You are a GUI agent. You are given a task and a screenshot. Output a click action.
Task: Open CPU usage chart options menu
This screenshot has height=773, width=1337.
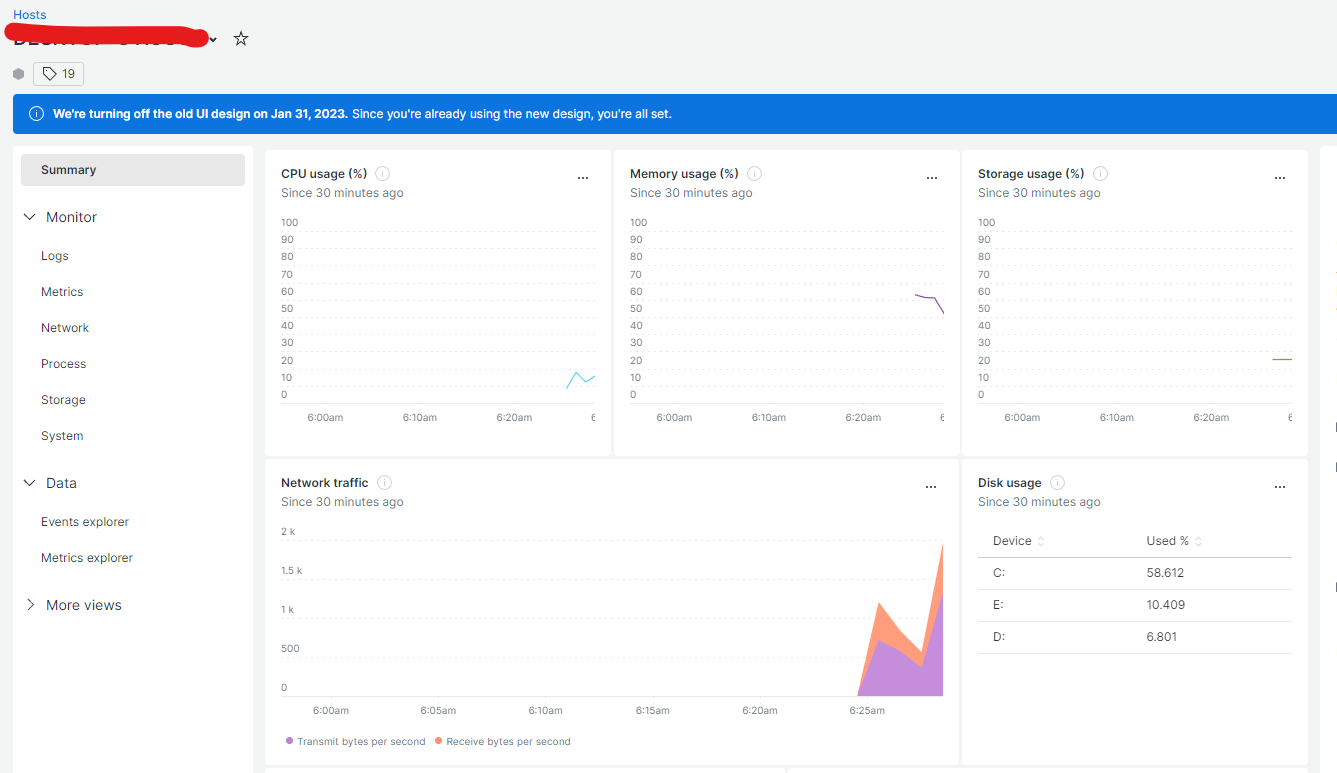tap(583, 178)
